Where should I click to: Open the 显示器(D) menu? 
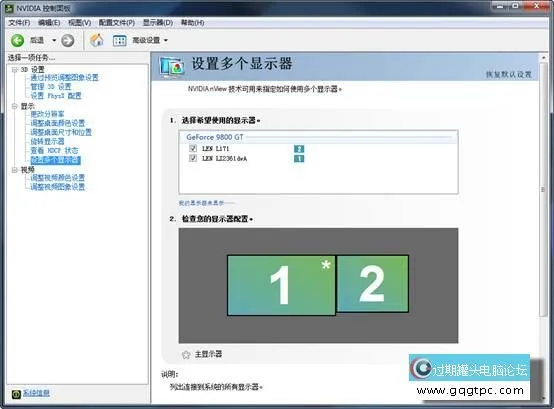tap(158, 23)
